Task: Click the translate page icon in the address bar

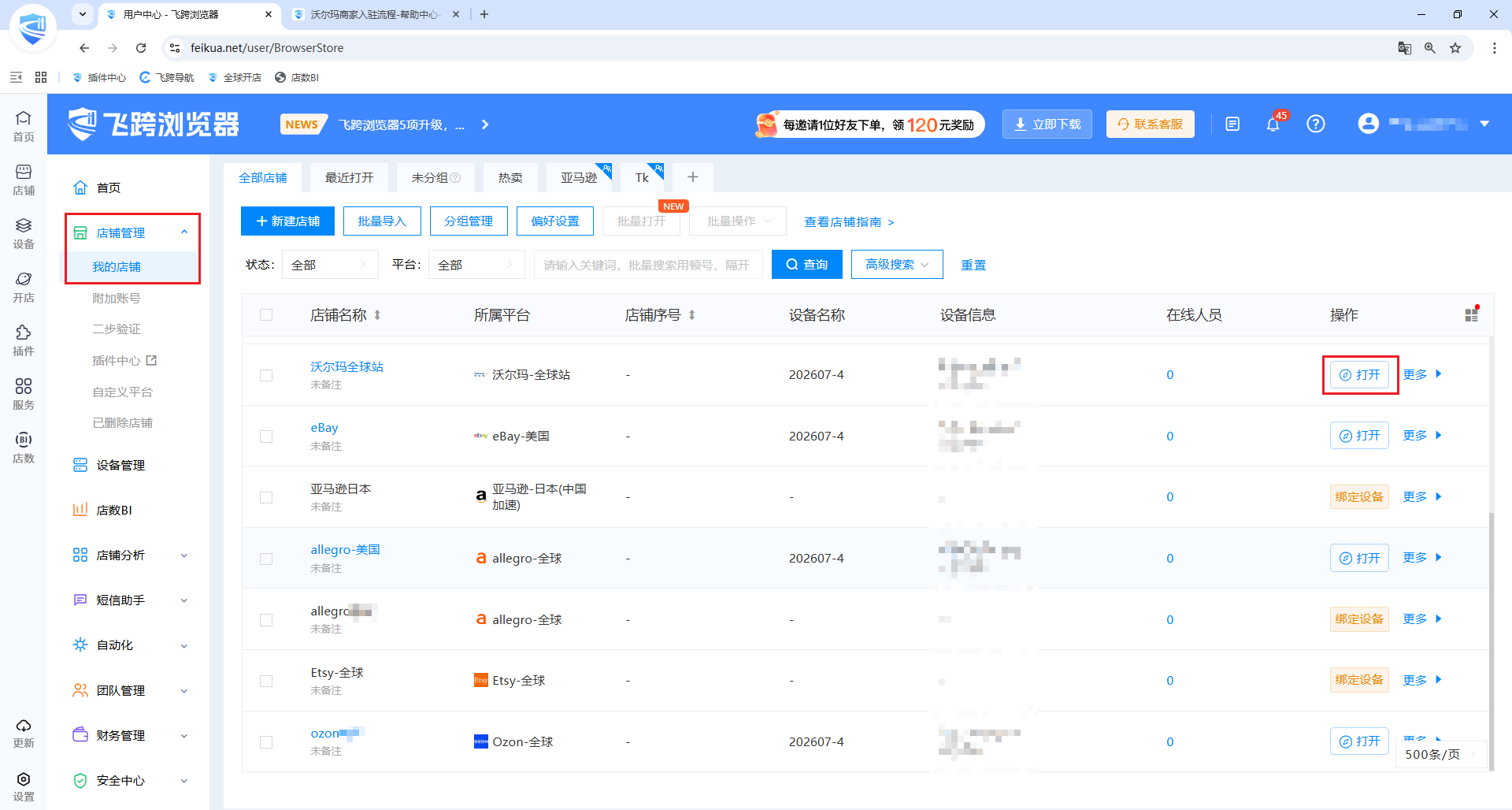Action: tap(1405, 48)
